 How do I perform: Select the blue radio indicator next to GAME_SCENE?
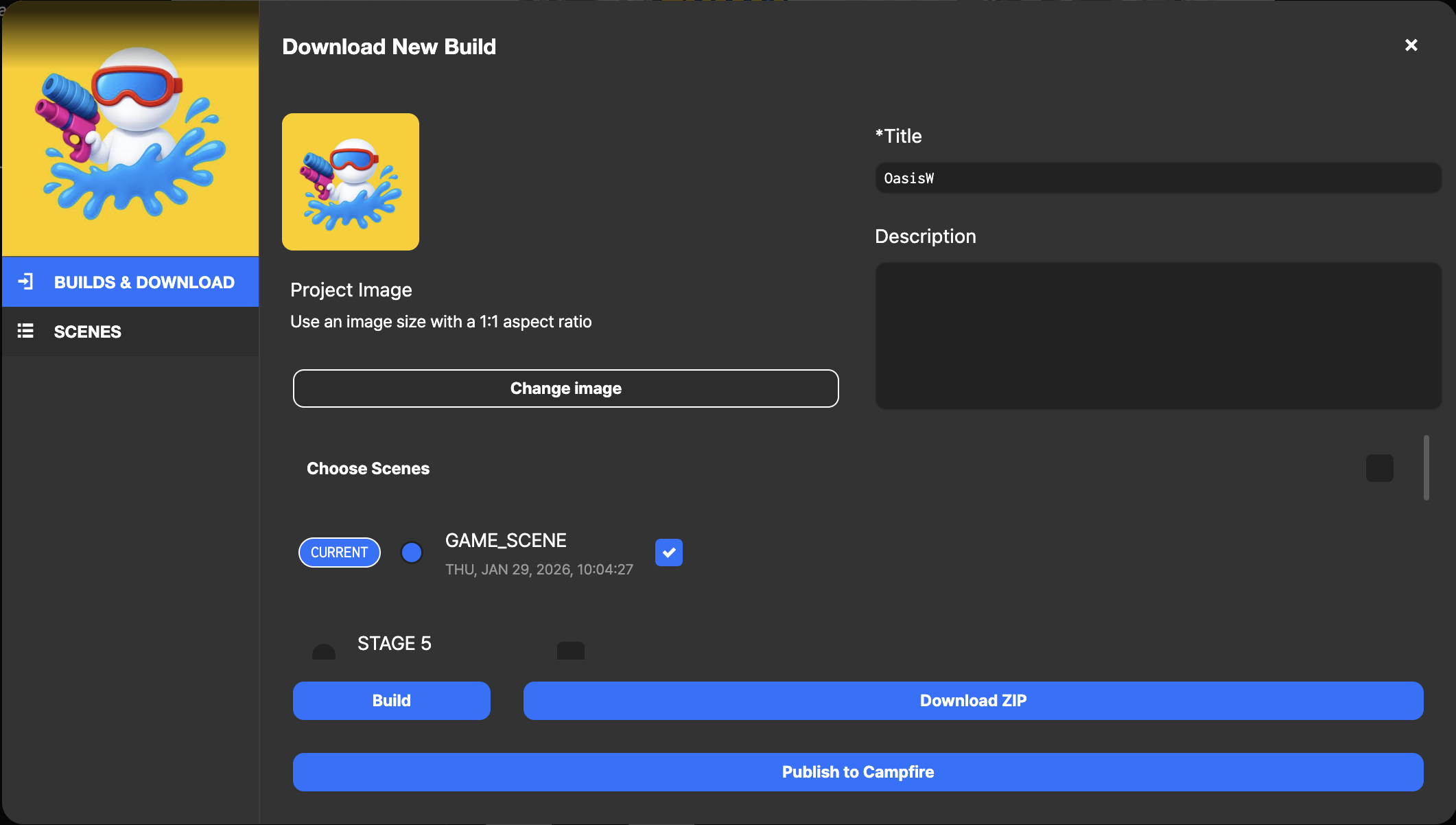click(x=412, y=553)
